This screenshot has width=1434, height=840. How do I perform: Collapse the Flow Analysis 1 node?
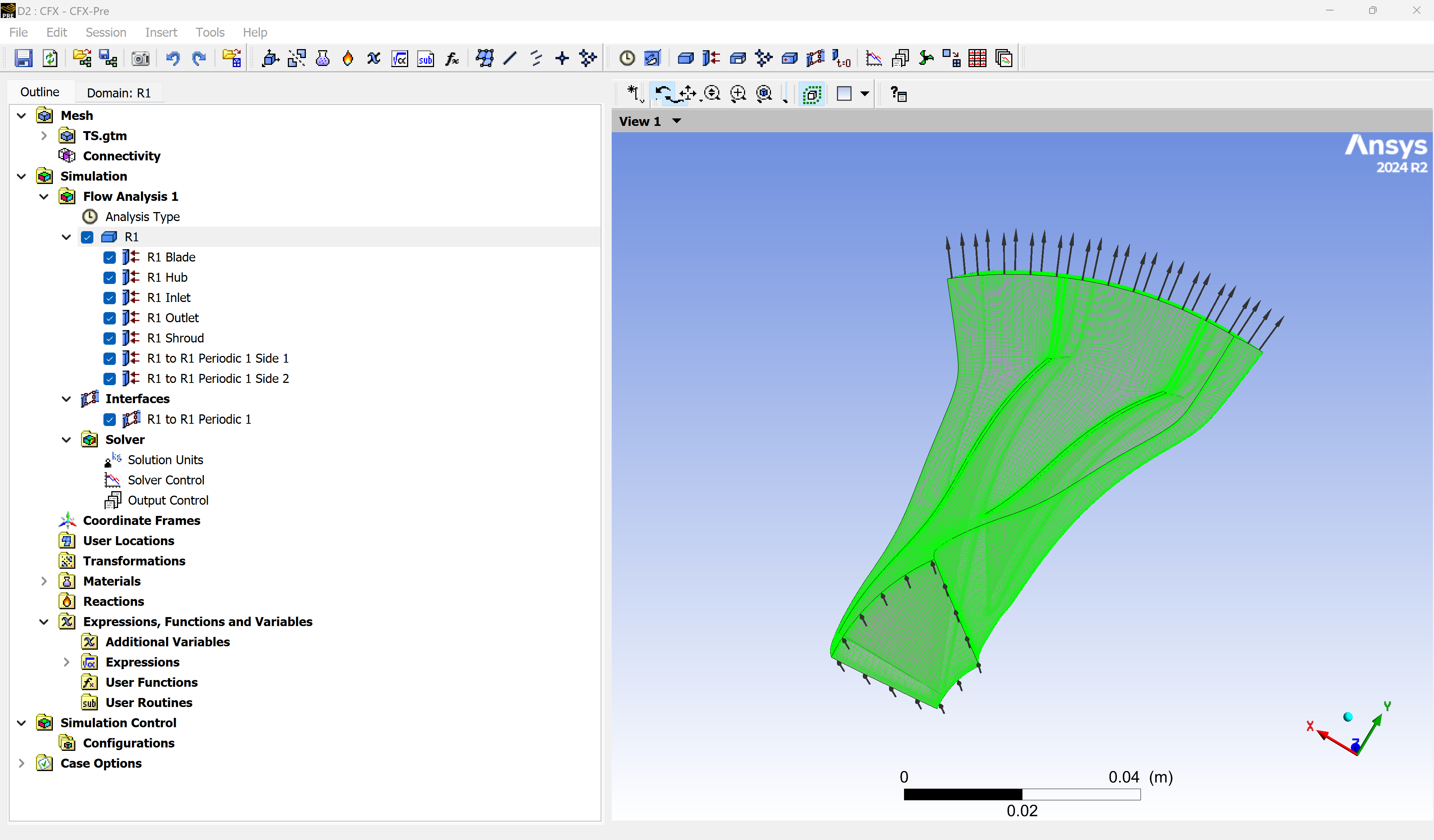(44, 197)
